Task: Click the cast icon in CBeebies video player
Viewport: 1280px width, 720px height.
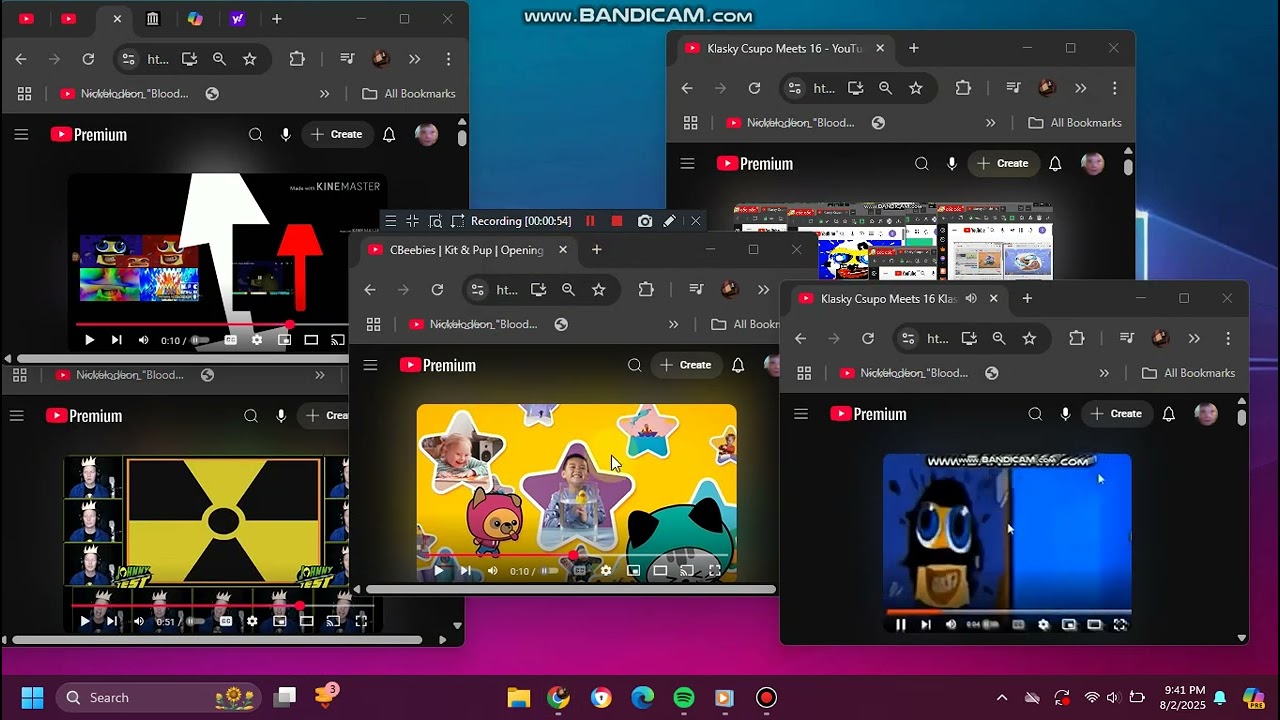Action: pos(687,571)
